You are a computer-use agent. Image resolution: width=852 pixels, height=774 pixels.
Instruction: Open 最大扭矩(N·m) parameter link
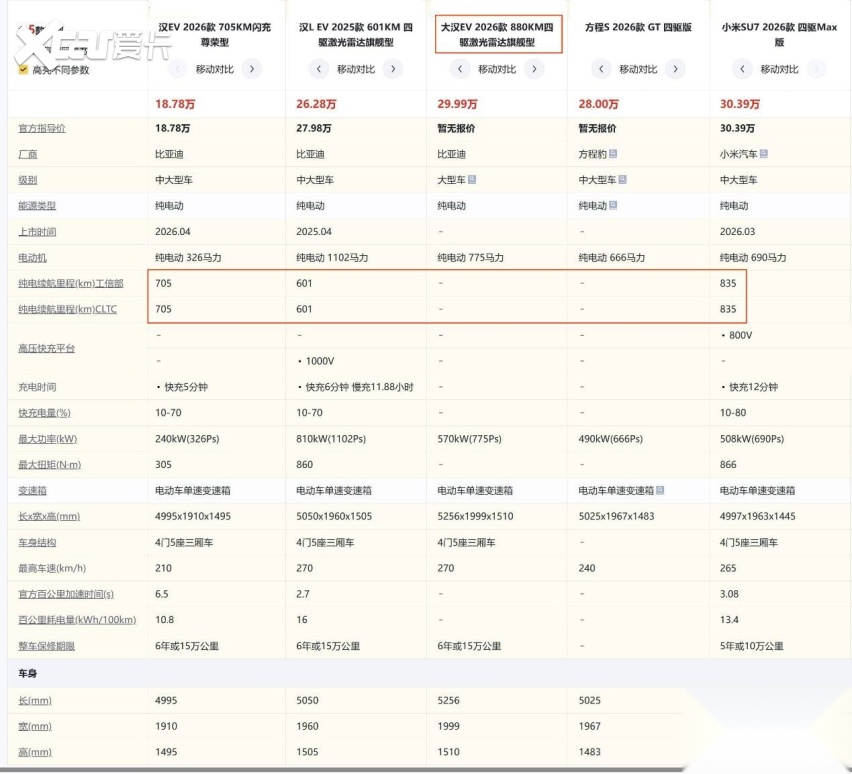(x=49, y=465)
